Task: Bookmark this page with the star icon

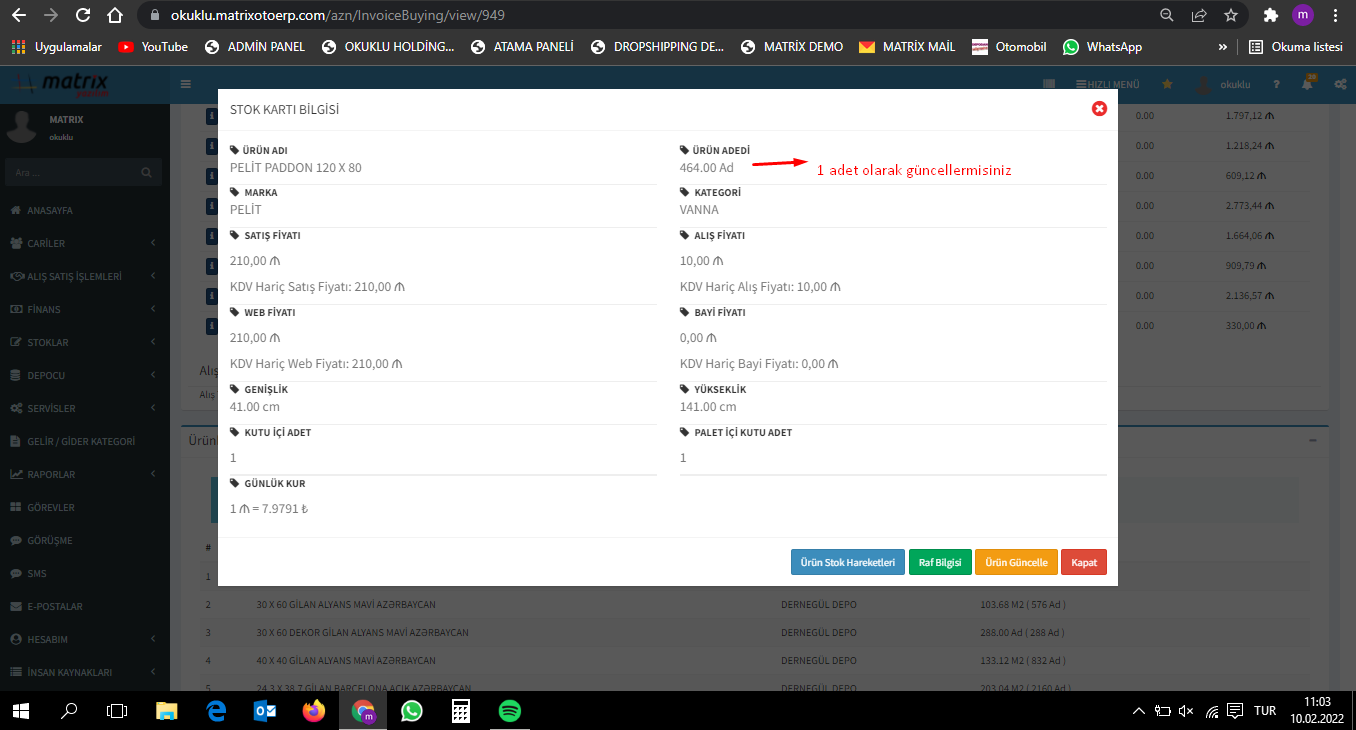Action: [x=1231, y=16]
